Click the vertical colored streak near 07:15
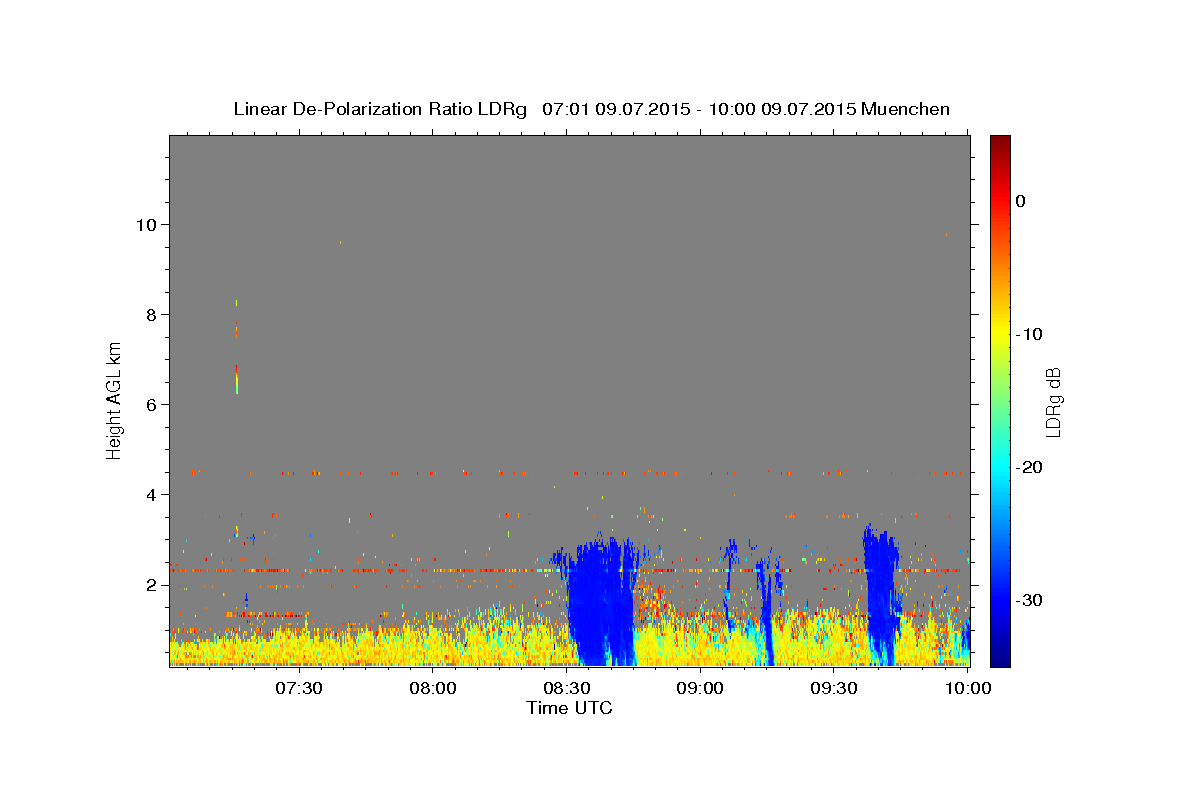The width and height of the screenshot is (1200, 800). (237, 345)
